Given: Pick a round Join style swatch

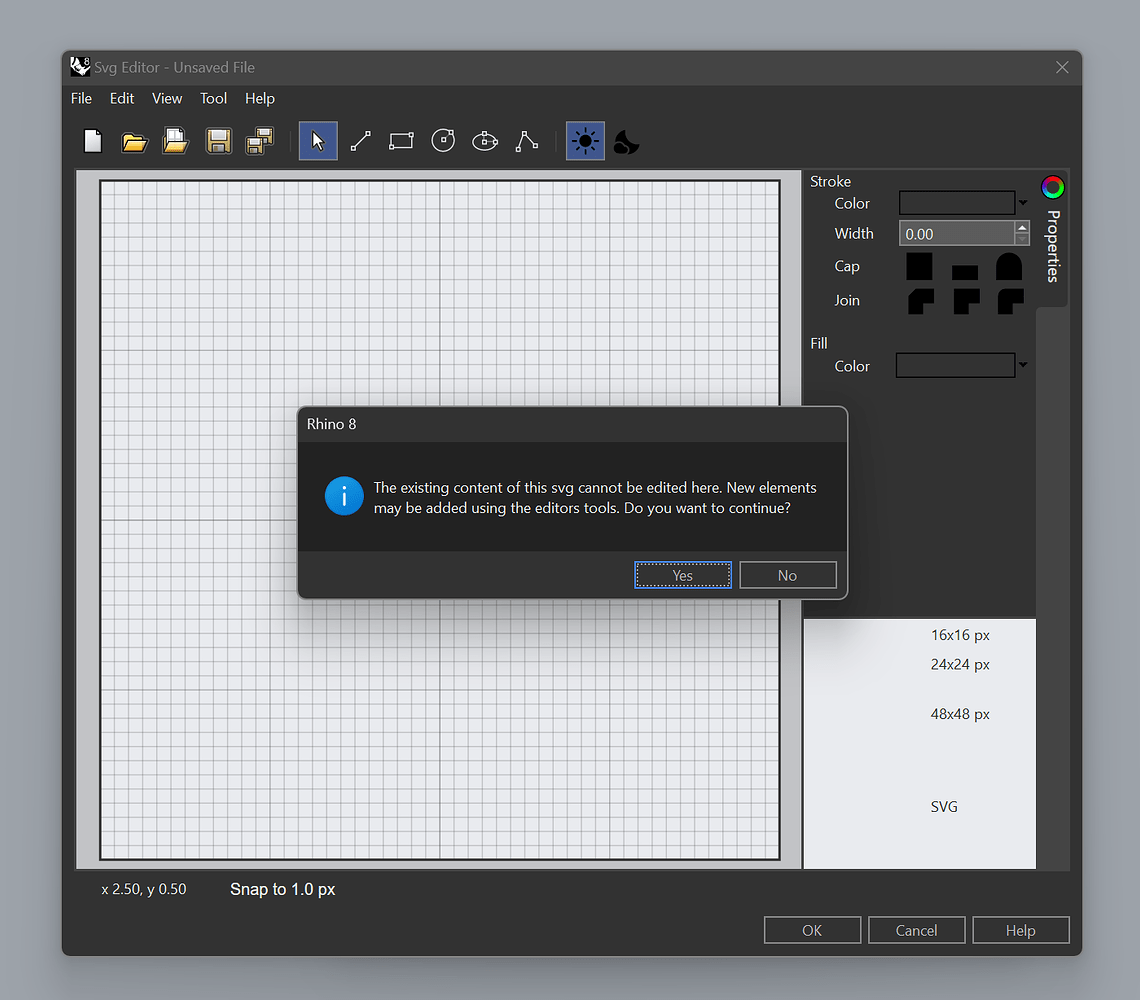Looking at the screenshot, I should click(x=1009, y=303).
